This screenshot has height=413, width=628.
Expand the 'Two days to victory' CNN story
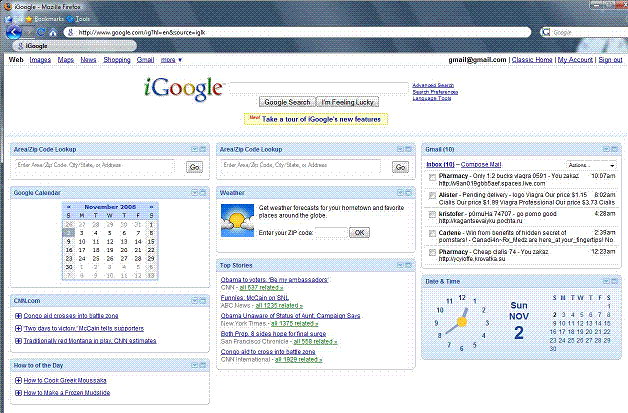(x=18, y=328)
